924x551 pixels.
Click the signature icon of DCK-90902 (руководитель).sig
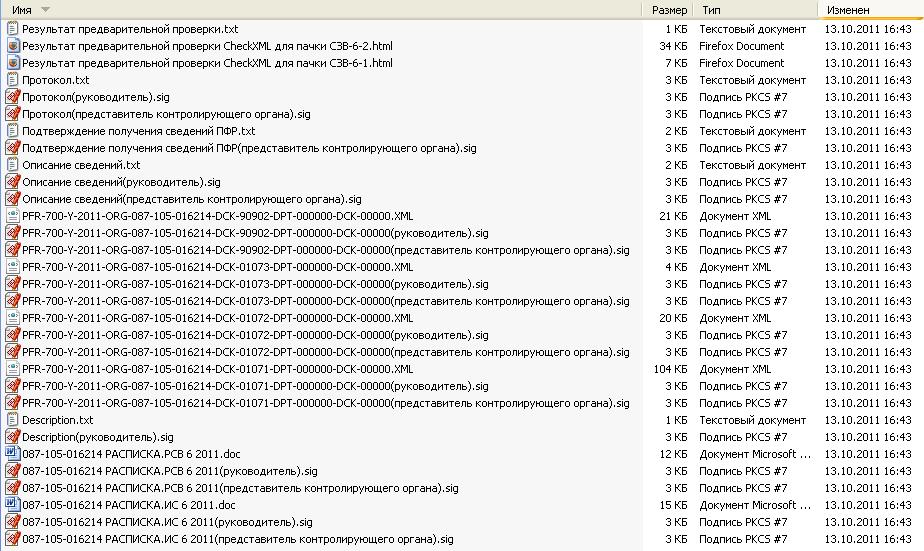tap(12, 233)
